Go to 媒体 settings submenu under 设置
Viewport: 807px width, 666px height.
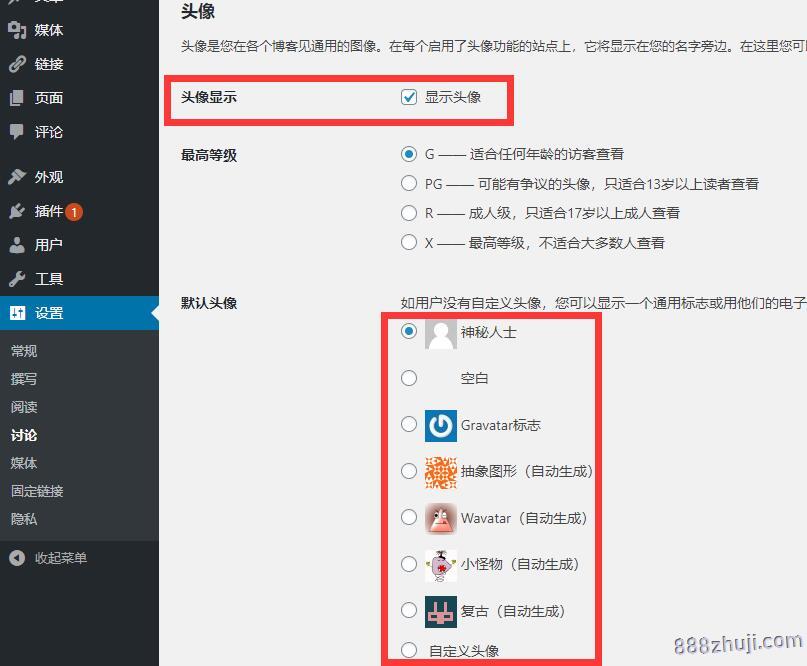point(24,463)
